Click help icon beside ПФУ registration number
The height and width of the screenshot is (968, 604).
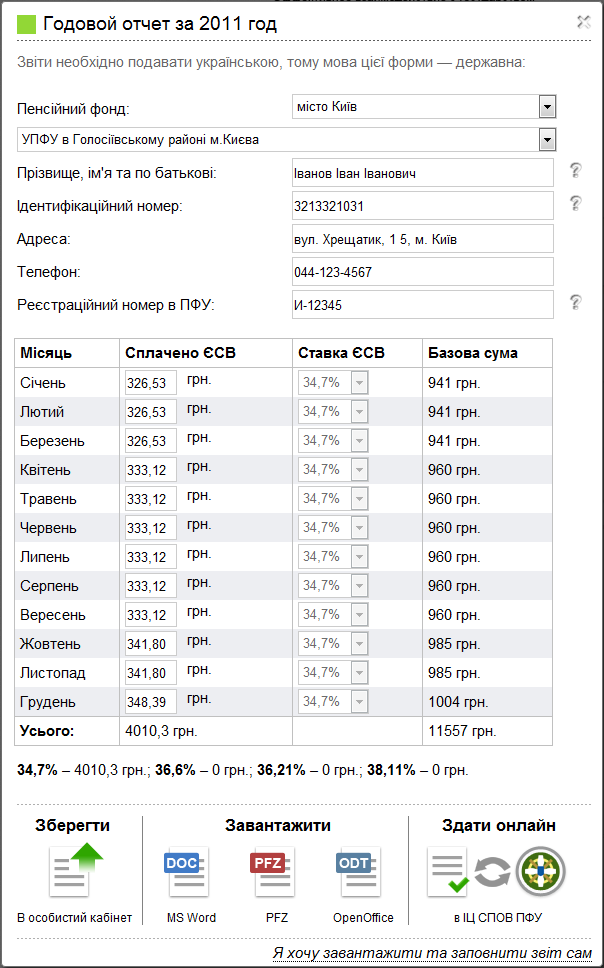575,302
